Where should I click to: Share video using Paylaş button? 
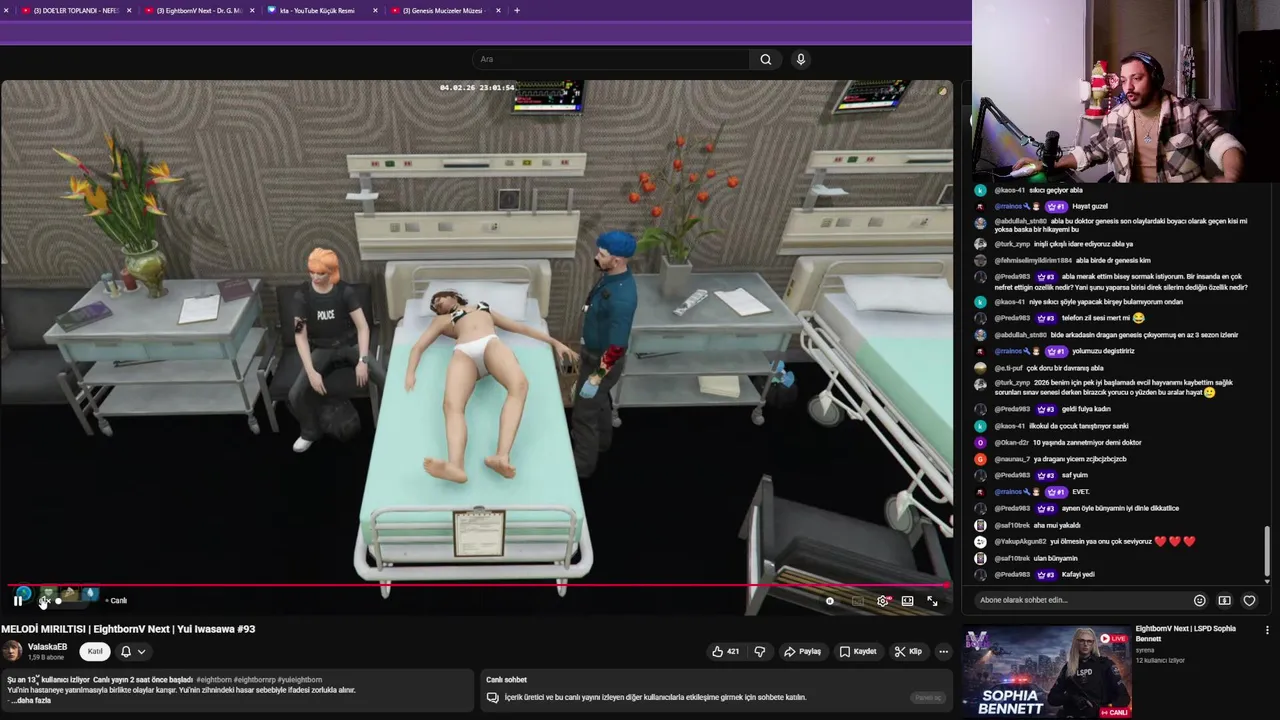[x=802, y=651]
